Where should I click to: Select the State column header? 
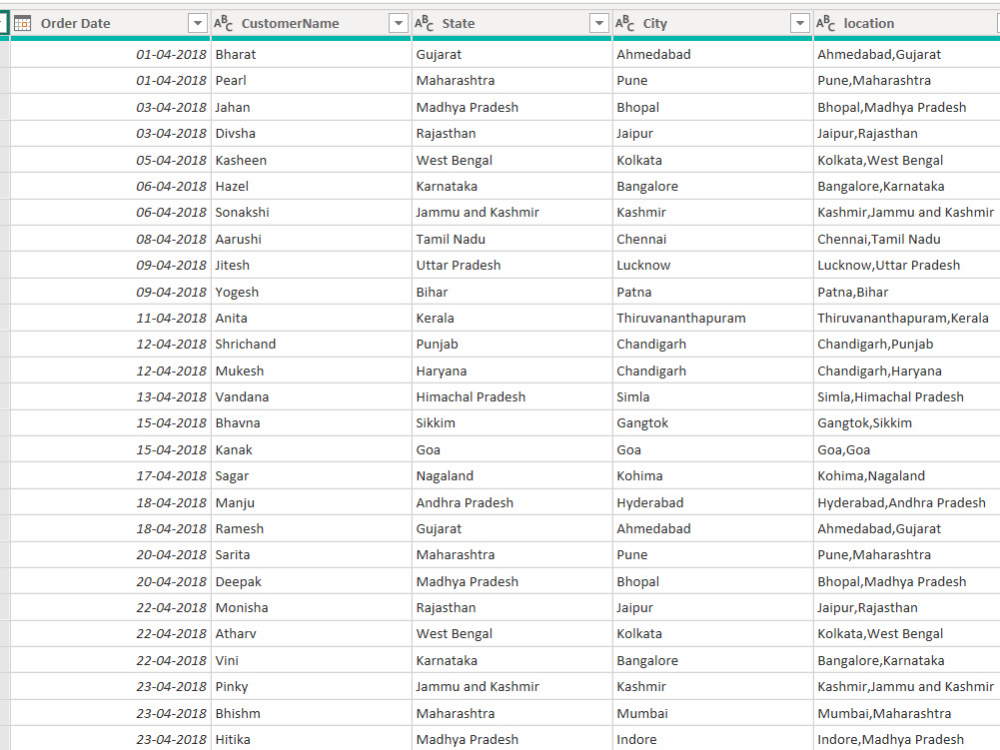(512, 24)
